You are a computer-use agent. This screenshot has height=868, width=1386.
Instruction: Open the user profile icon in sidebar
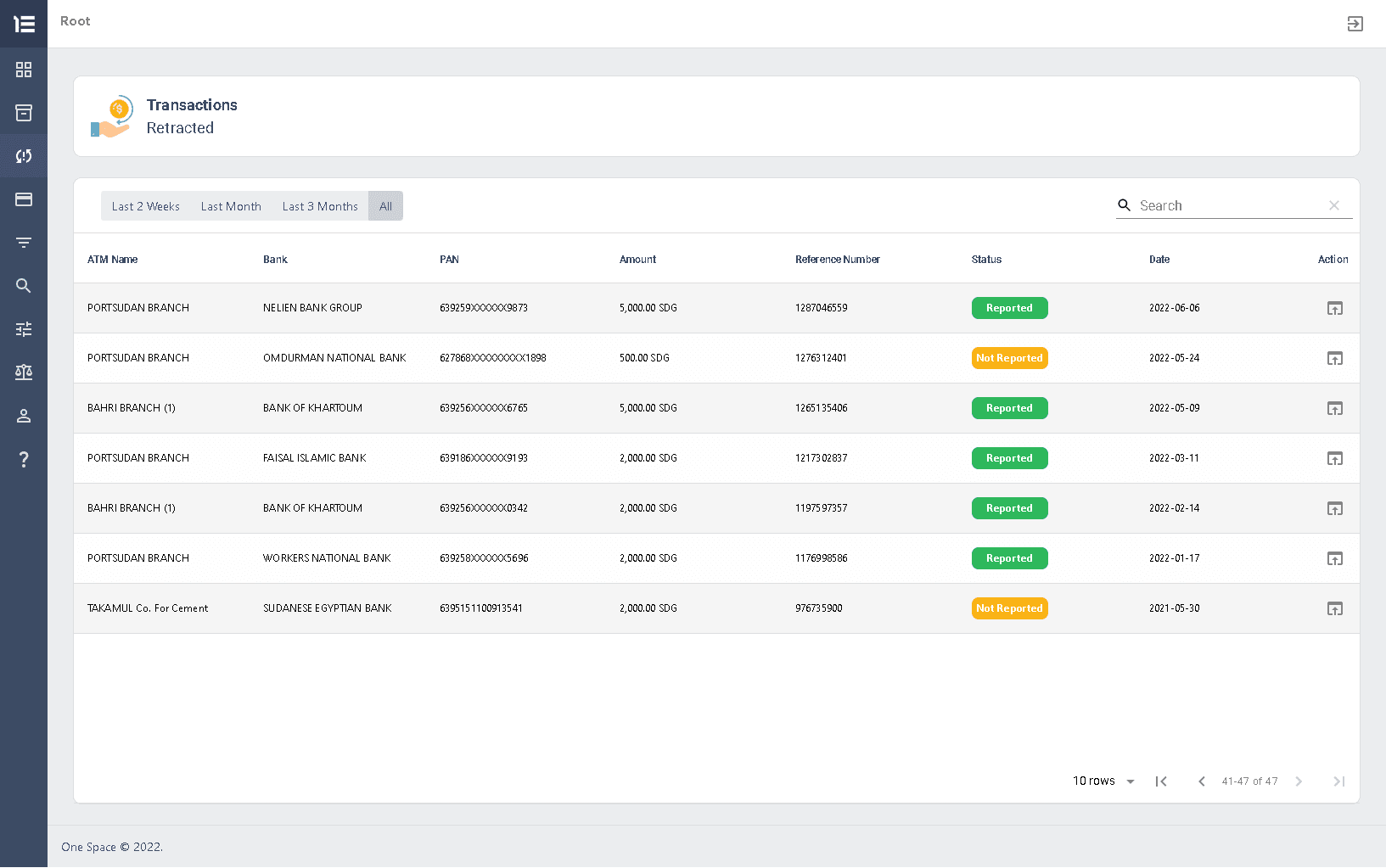(x=23, y=416)
